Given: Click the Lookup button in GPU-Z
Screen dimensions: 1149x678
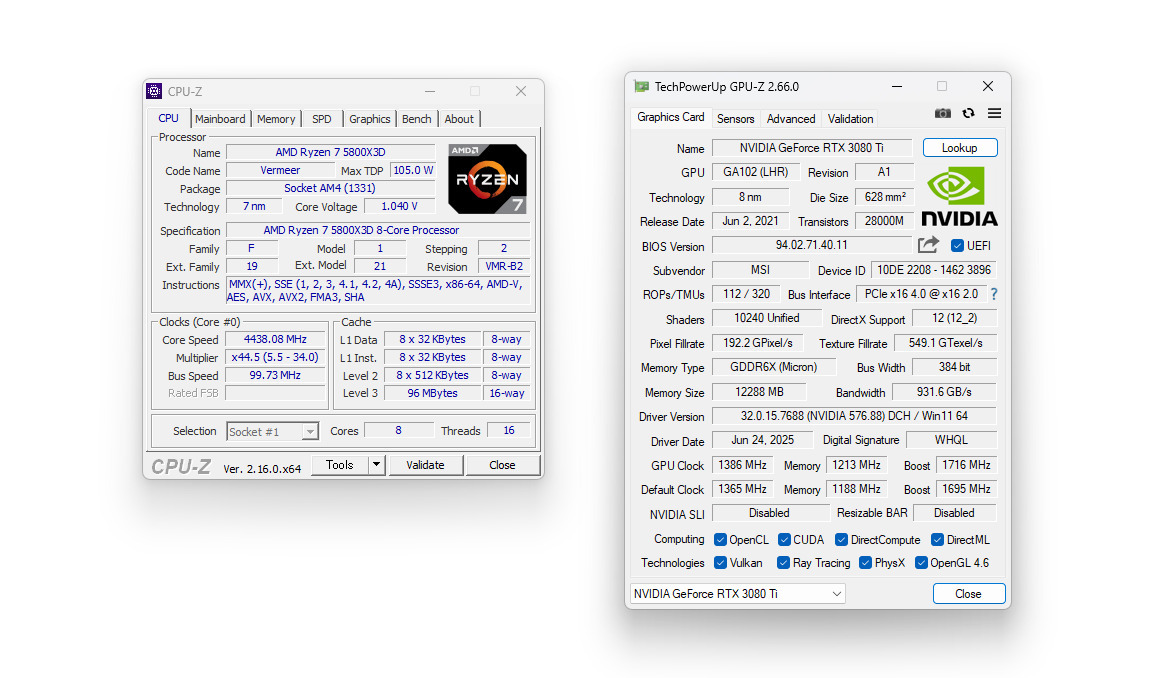Looking at the screenshot, I should coord(960,148).
